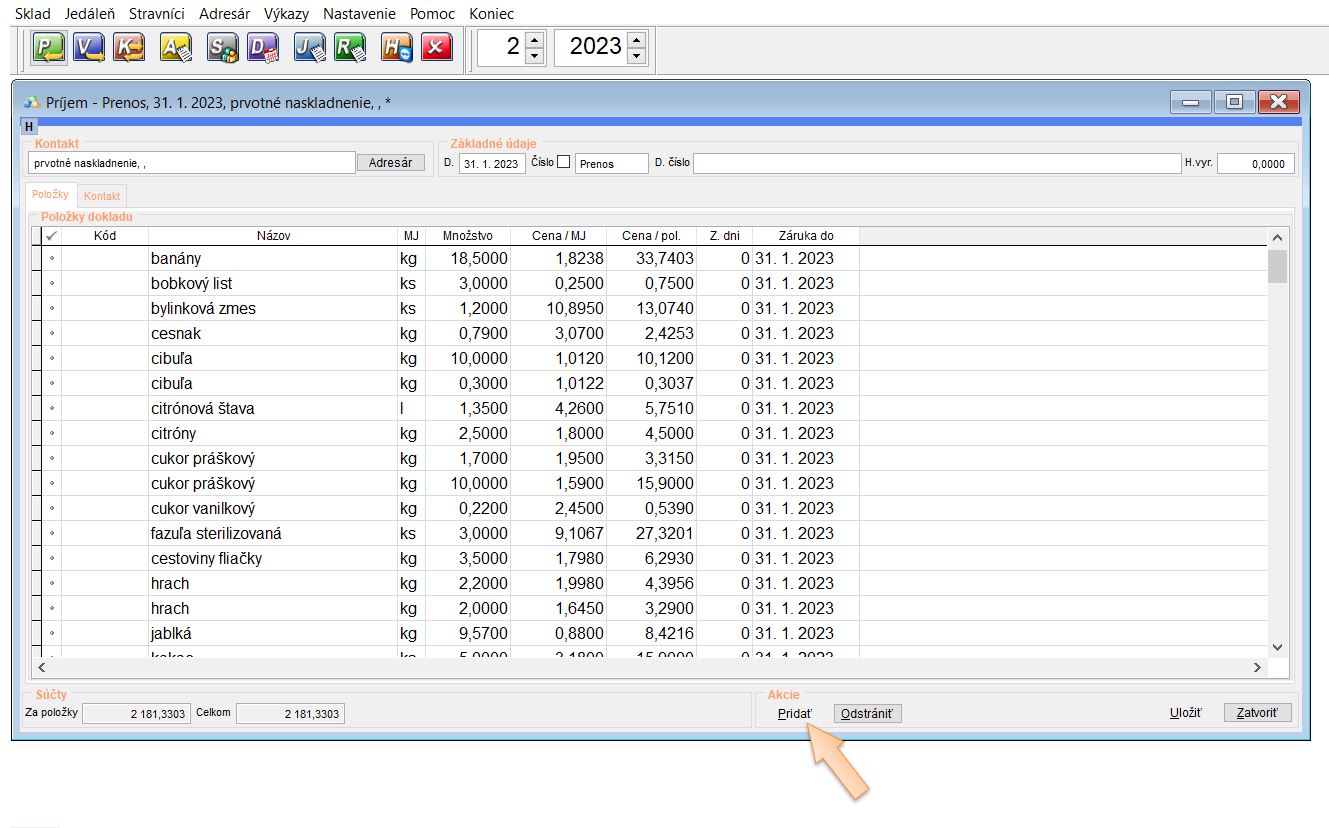
Task: Toggle the Číslo checkbox
Action: tap(564, 162)
